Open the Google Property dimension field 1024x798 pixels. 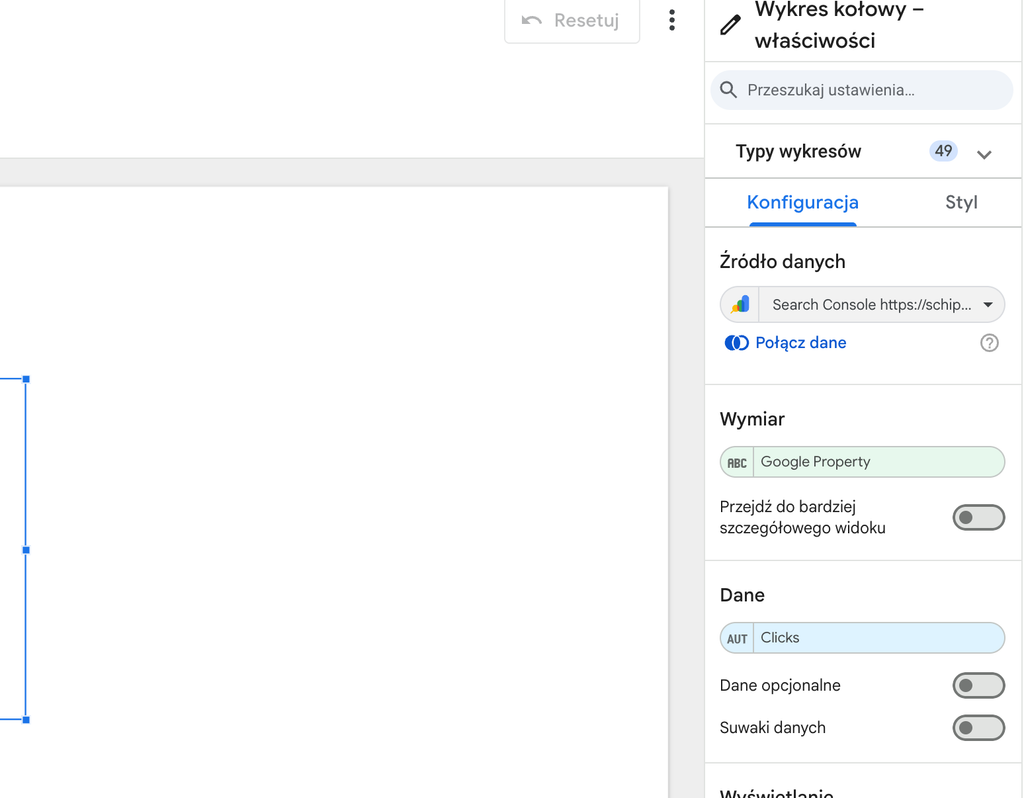(x=862, y=462)
